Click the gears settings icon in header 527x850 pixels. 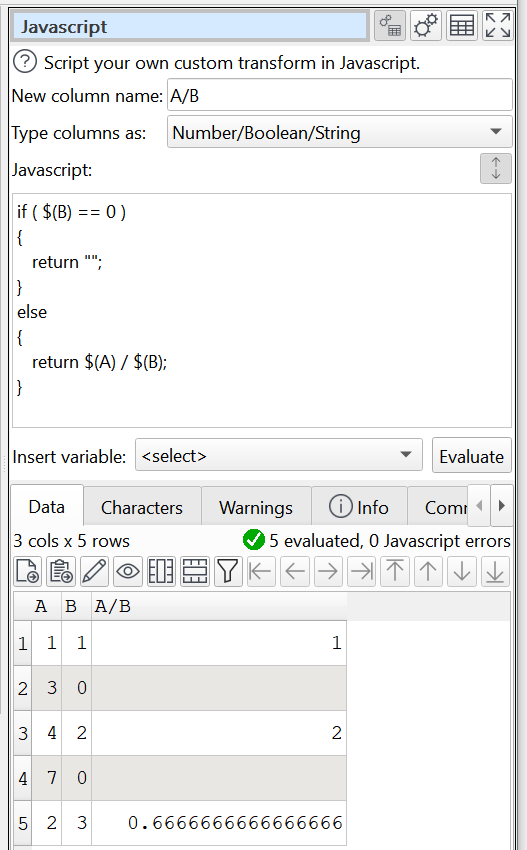(426, 25)
